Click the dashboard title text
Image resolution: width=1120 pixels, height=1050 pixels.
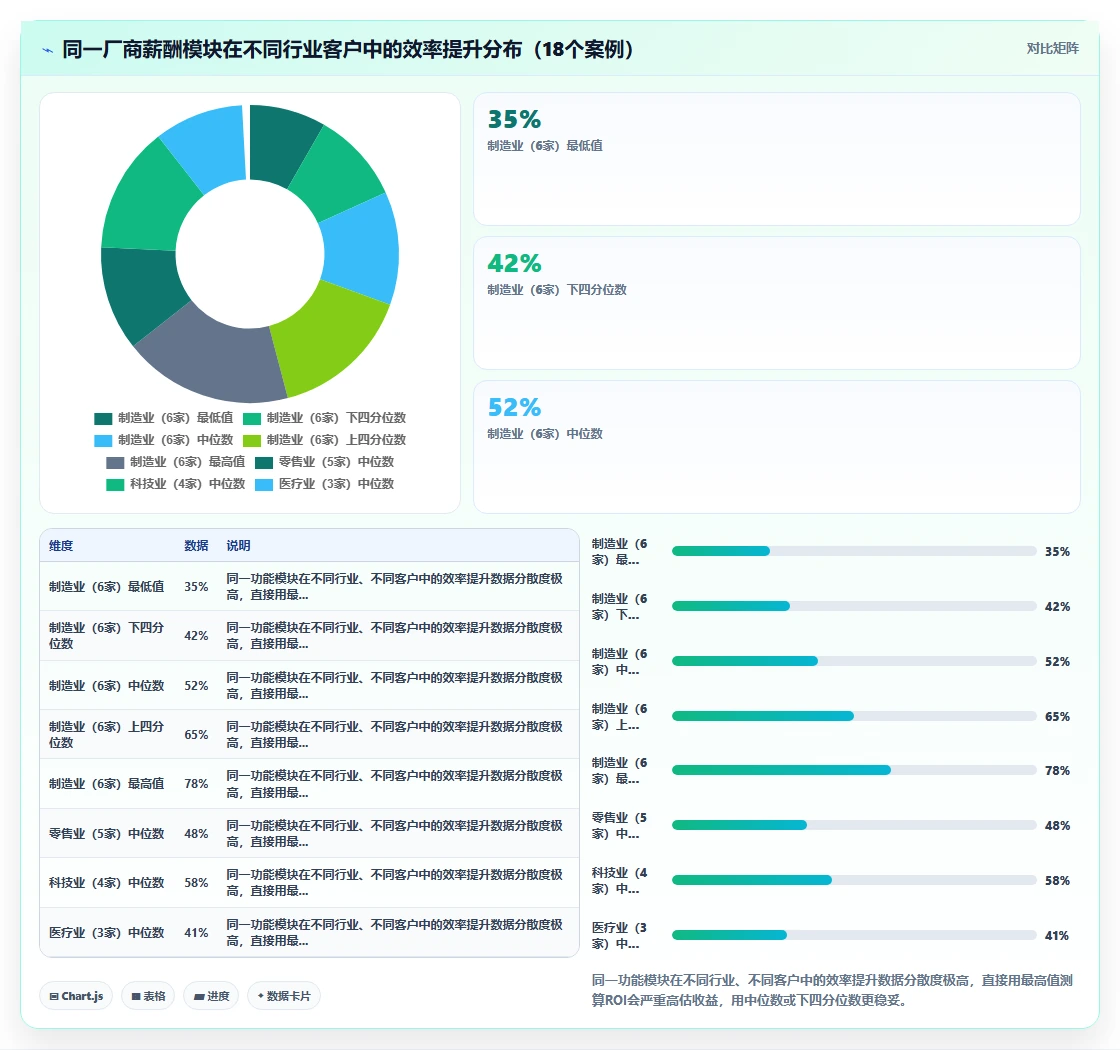348,49
